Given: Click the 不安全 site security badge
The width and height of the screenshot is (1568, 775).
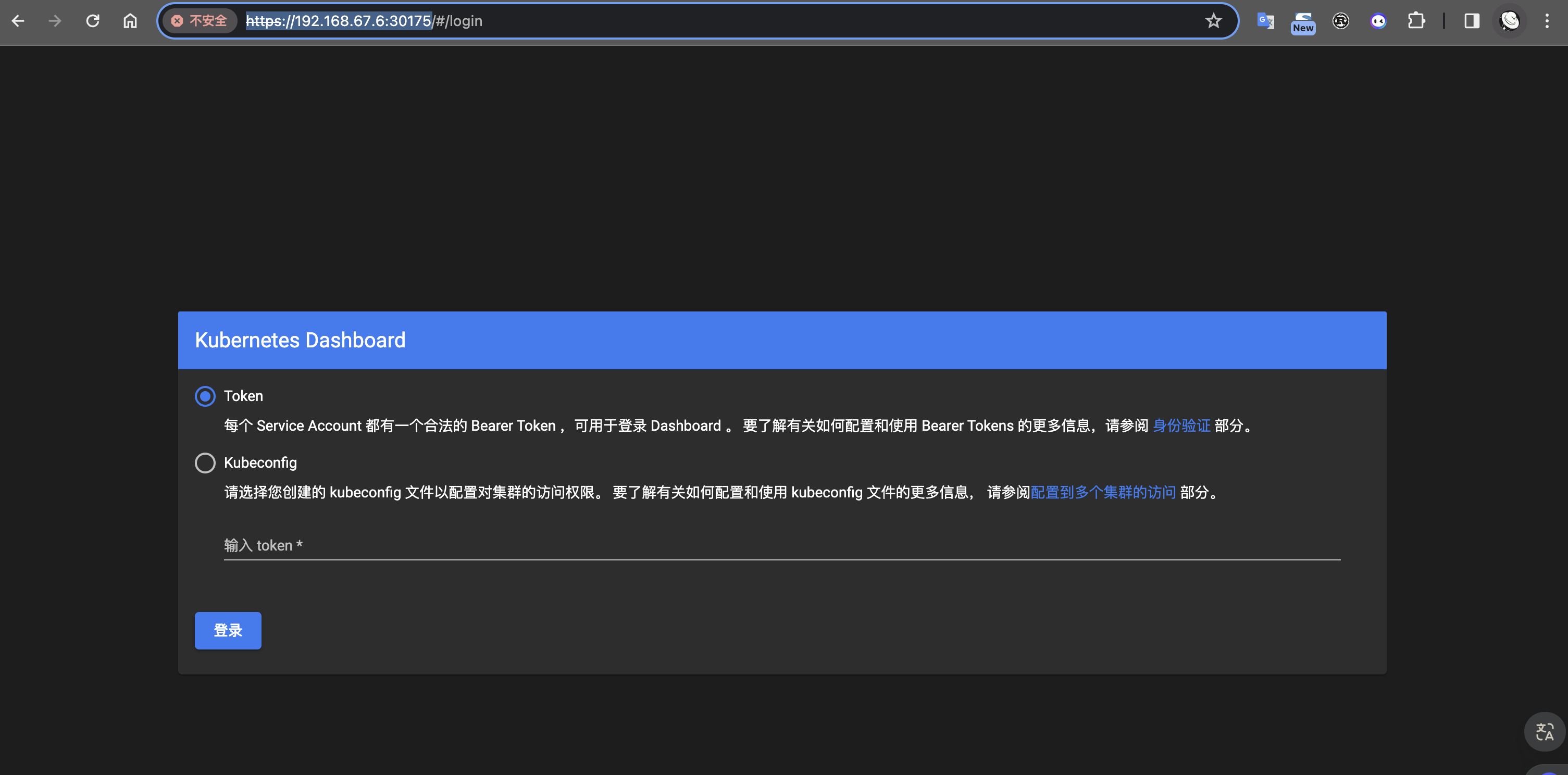Looking at the screenshot, I should [200, 21].
